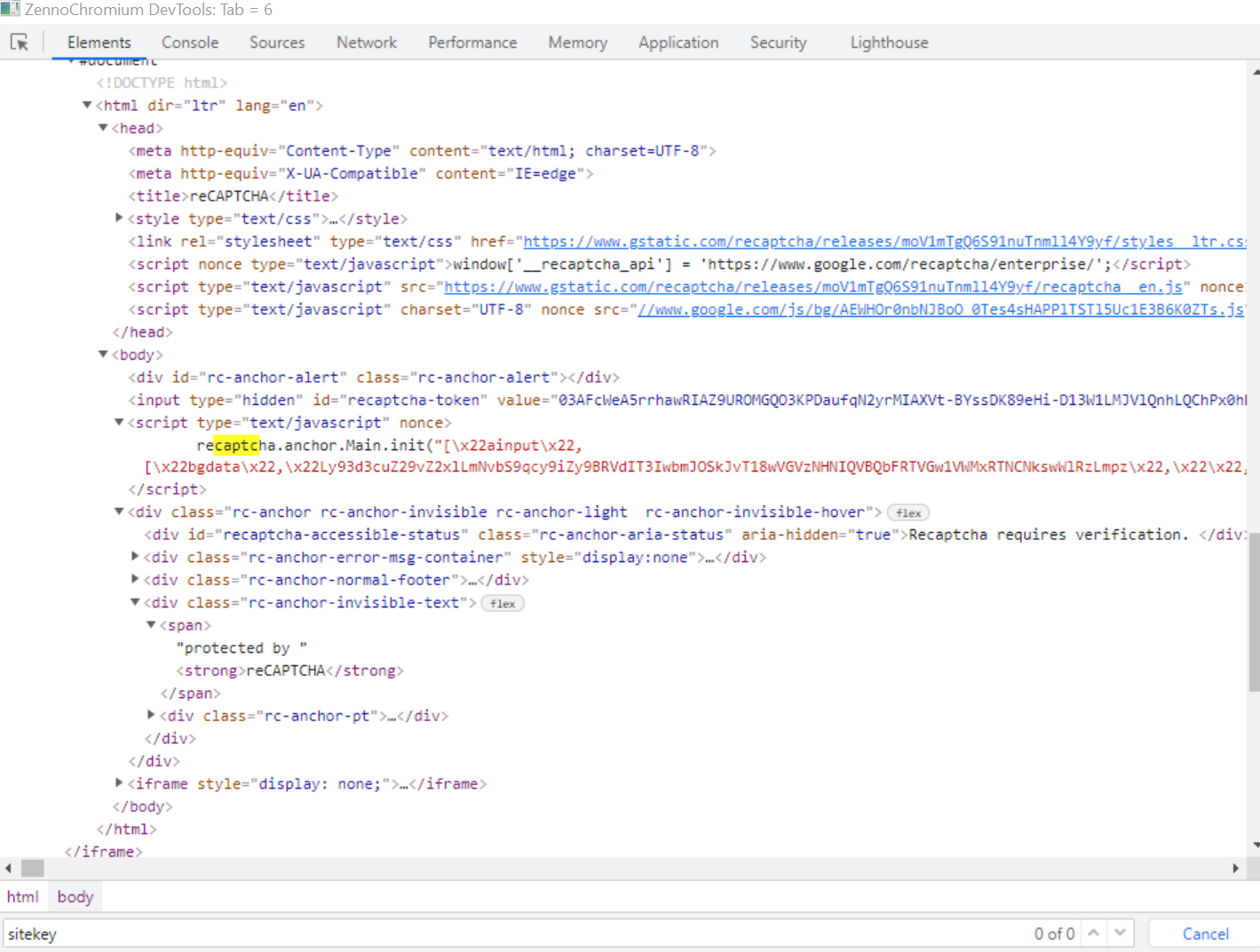
Task: Expand the iframe with display: none
Action: pos(119,782)
